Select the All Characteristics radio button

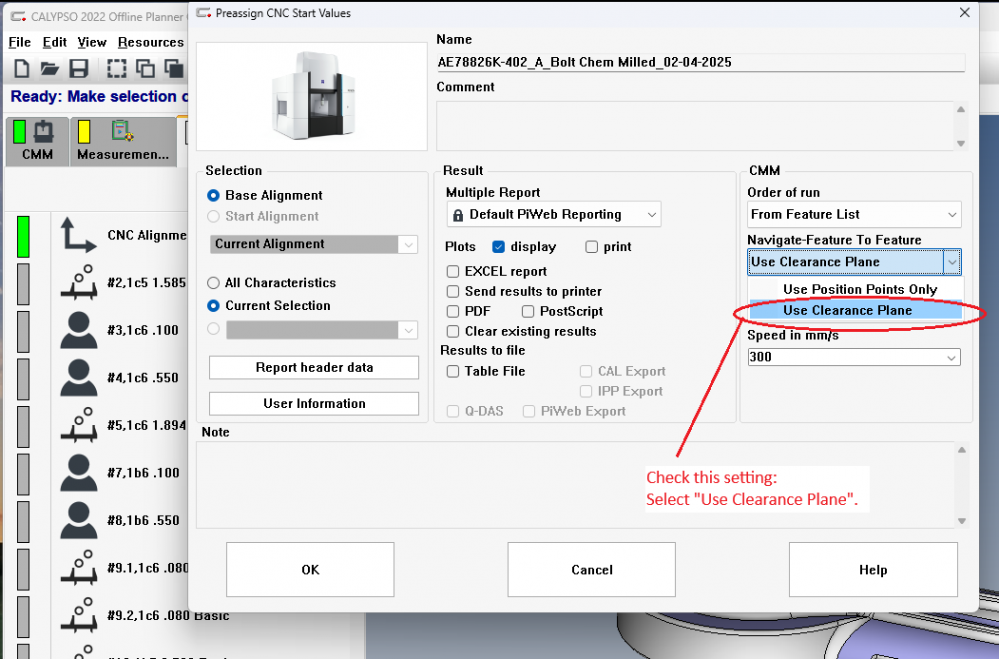point(213,283)
